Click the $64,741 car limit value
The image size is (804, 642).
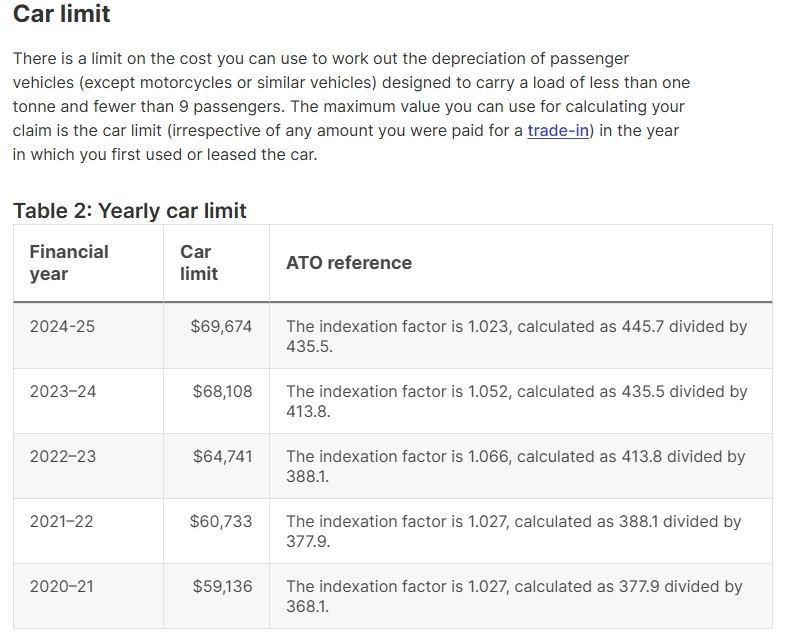pos(222,456)
